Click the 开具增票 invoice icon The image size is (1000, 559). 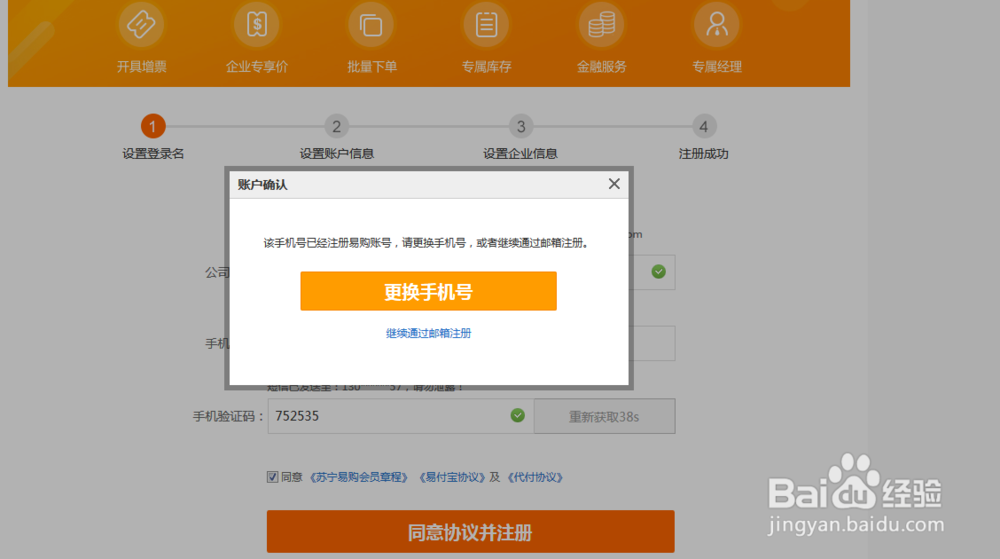[x=141, y=25]
